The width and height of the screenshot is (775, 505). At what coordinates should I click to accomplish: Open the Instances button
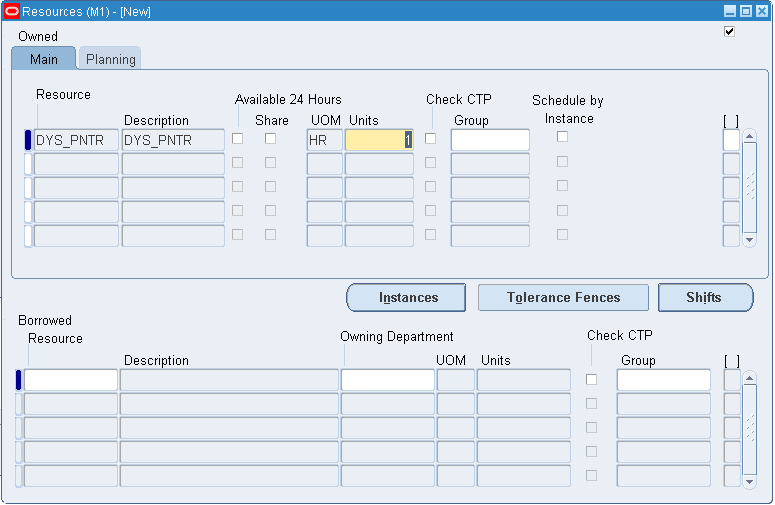[x=406, y=297]
